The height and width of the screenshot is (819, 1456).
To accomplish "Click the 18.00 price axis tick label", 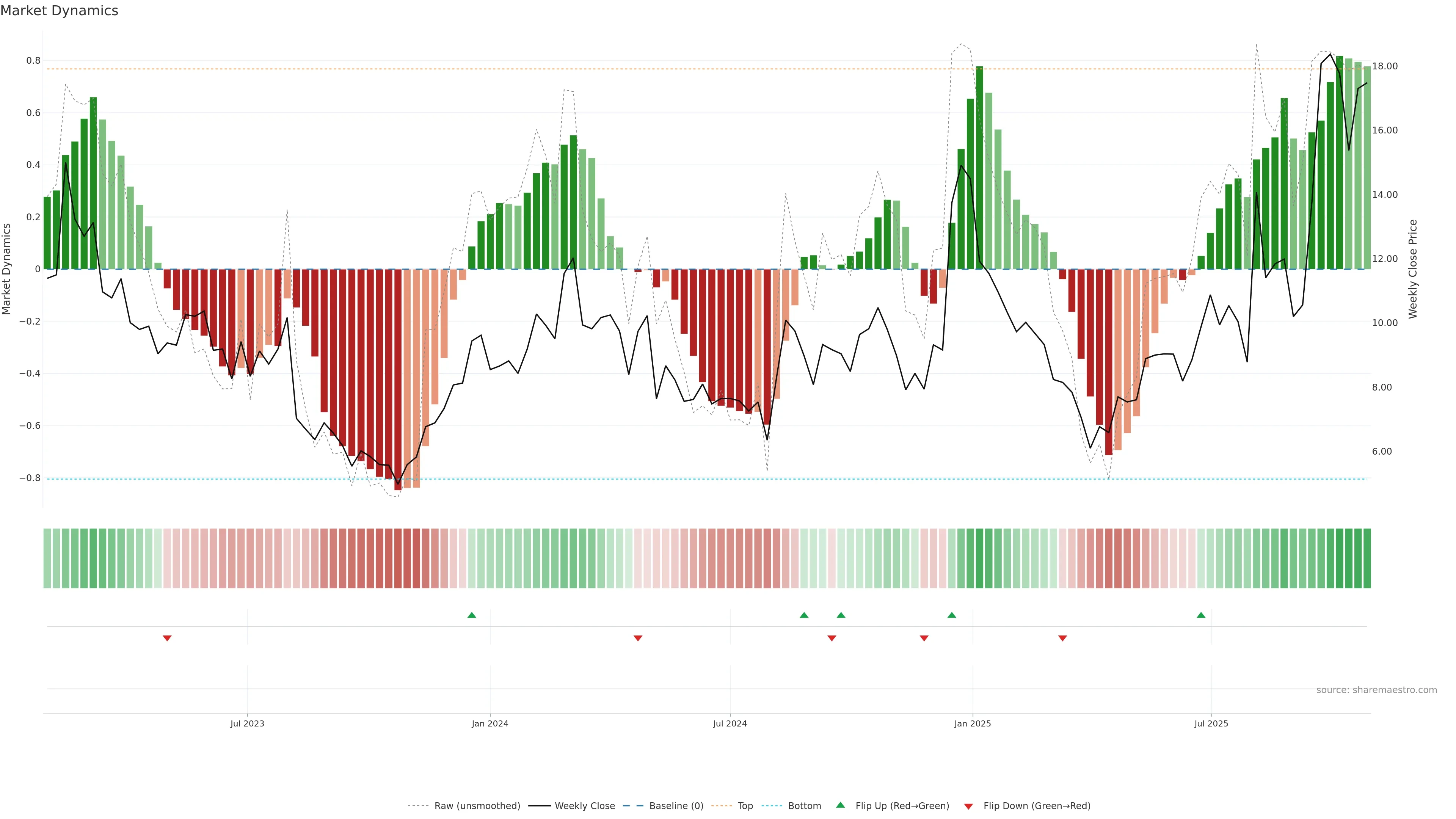I will pyautogui.click(x=1385, y=66).
